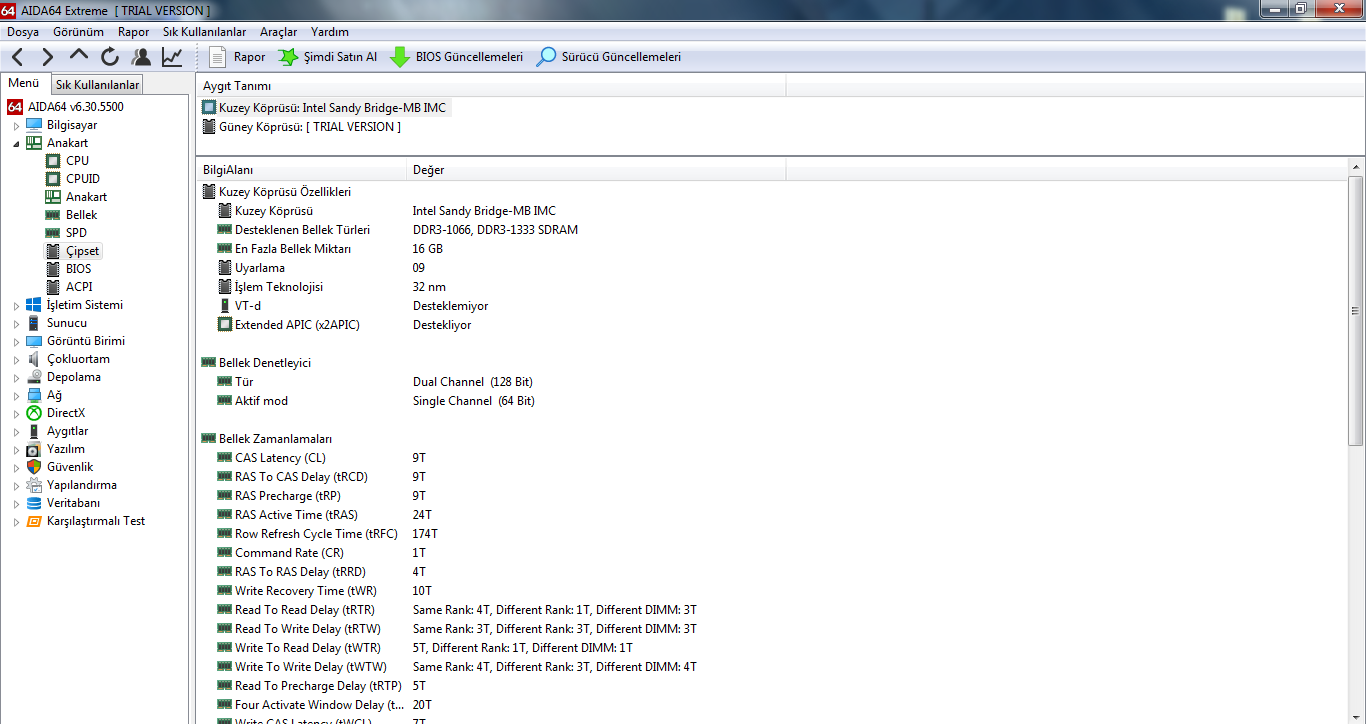Click the Depolama storage icon
Image resolution: width=1366 pixels, height=724 pixels.
coord(34,377)
